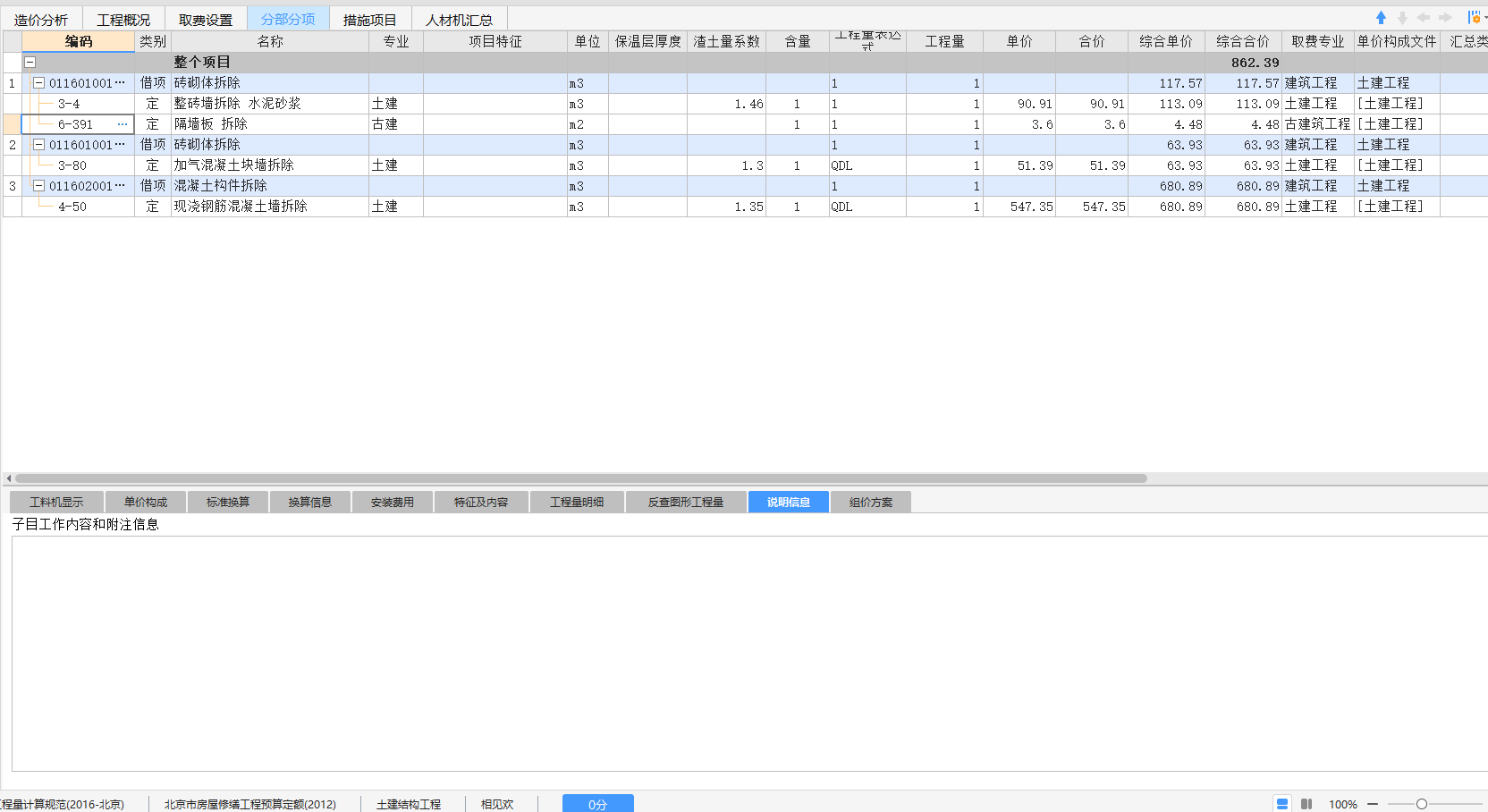Select the 隔墙板 拆除 name cell
The image size is (1488, 812).
pyautogui.click(x=270, y=124)
